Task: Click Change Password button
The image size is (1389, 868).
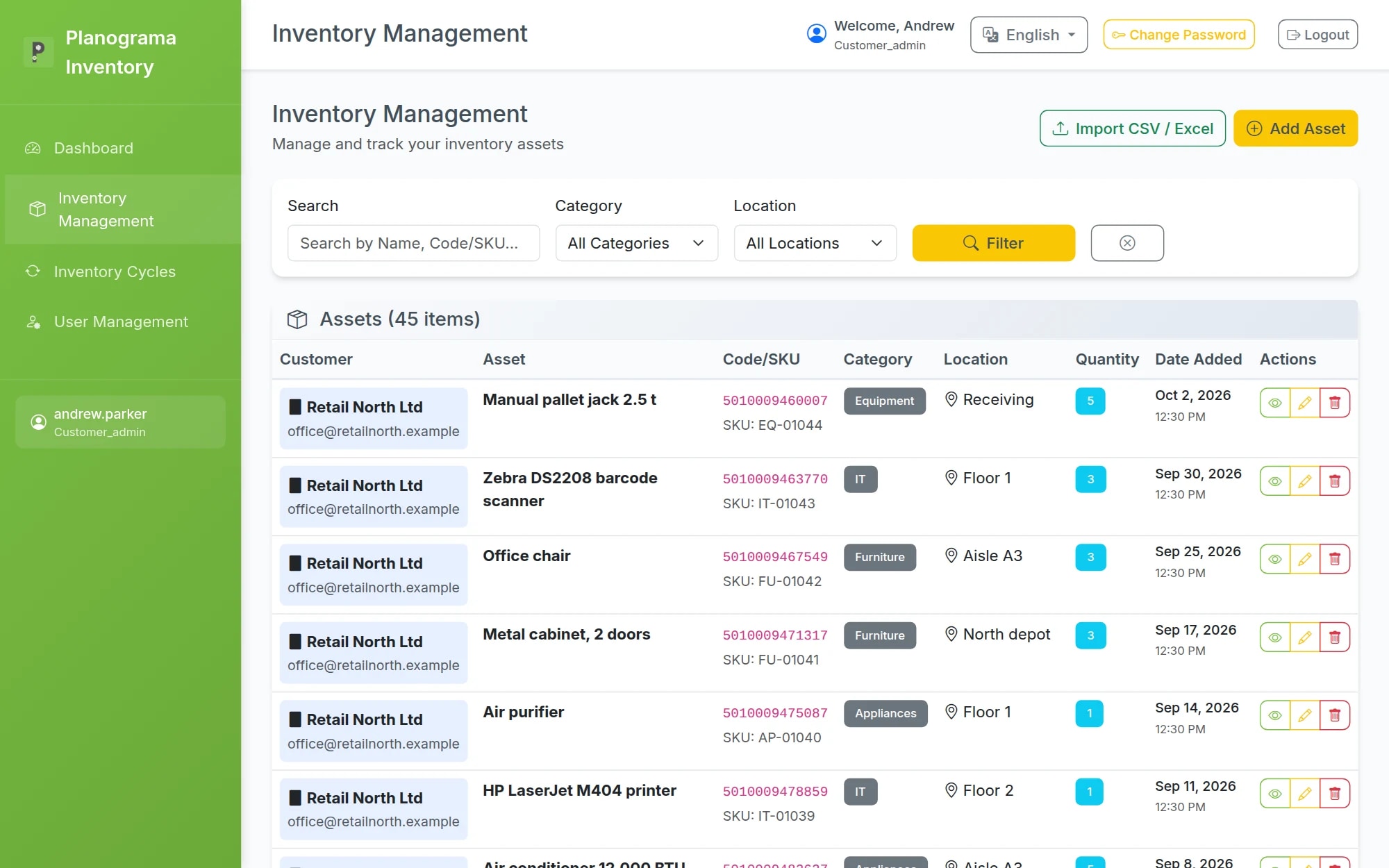Action: [1179, 35]
